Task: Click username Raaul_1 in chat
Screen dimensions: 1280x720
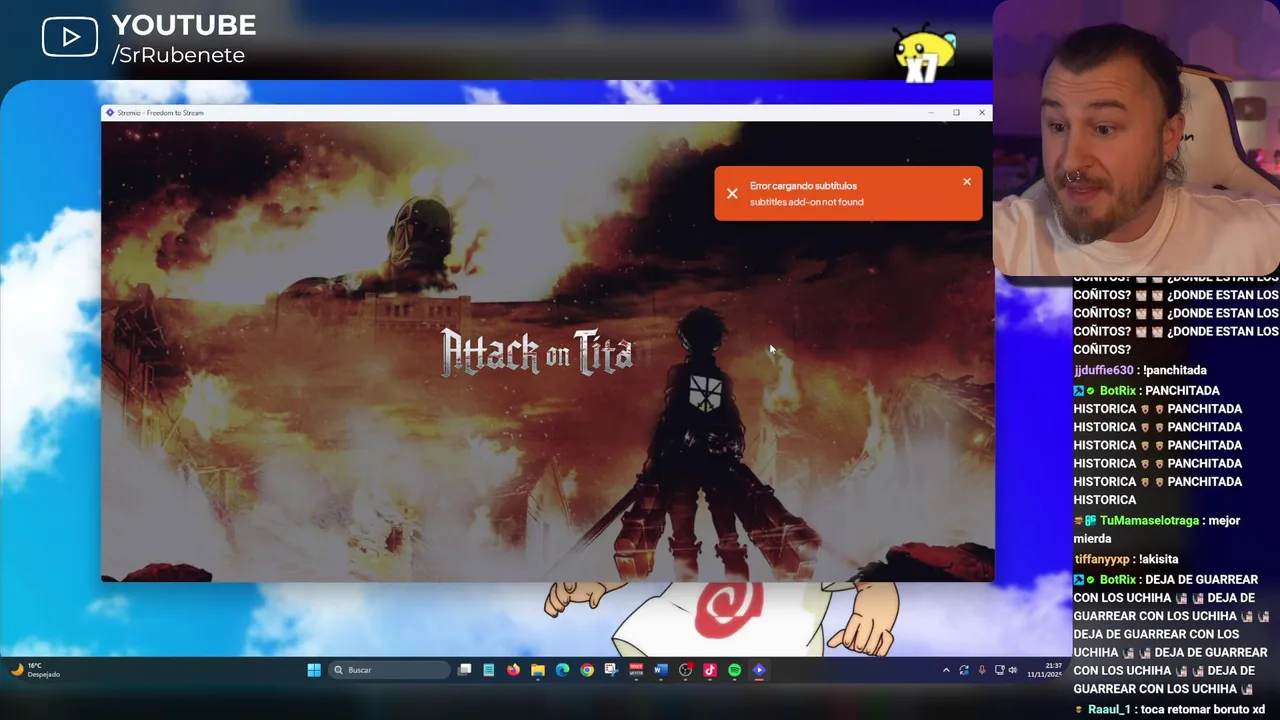Action: point(1109,710)
